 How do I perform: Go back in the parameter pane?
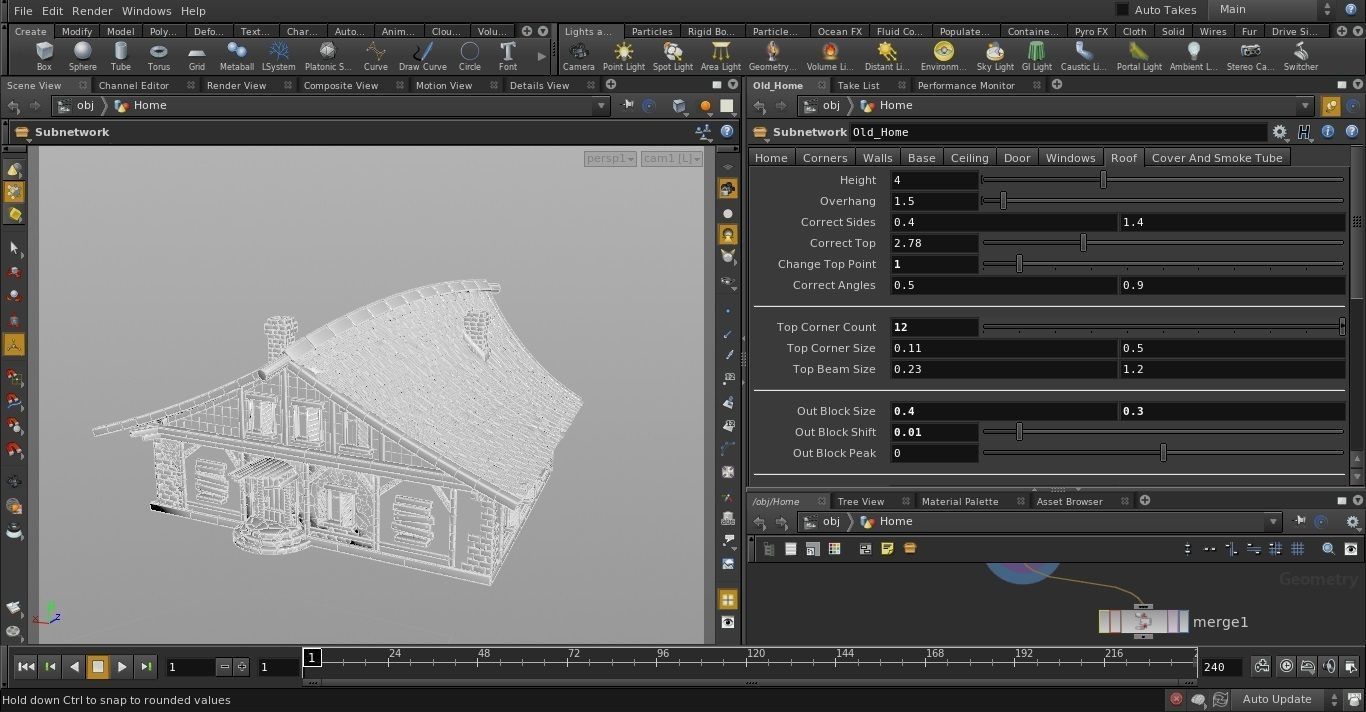tap(760, 106)
